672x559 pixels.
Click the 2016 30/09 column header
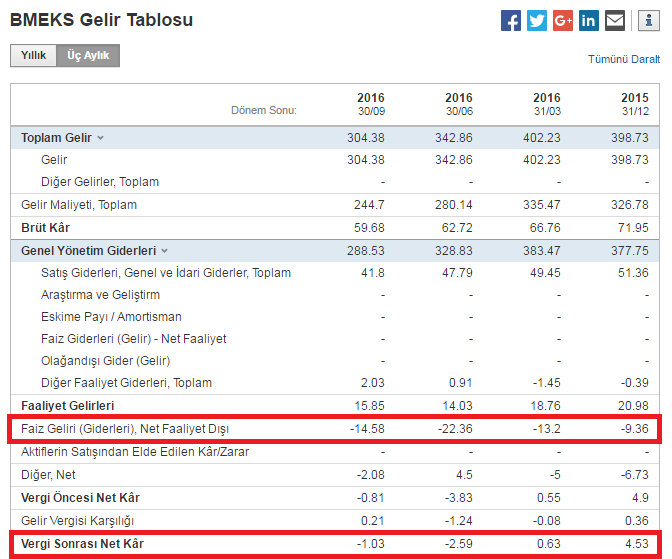(x=371, y=104)
